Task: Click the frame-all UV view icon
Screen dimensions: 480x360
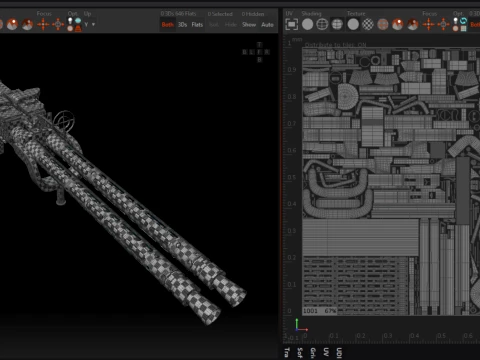Action: point(292,24)
